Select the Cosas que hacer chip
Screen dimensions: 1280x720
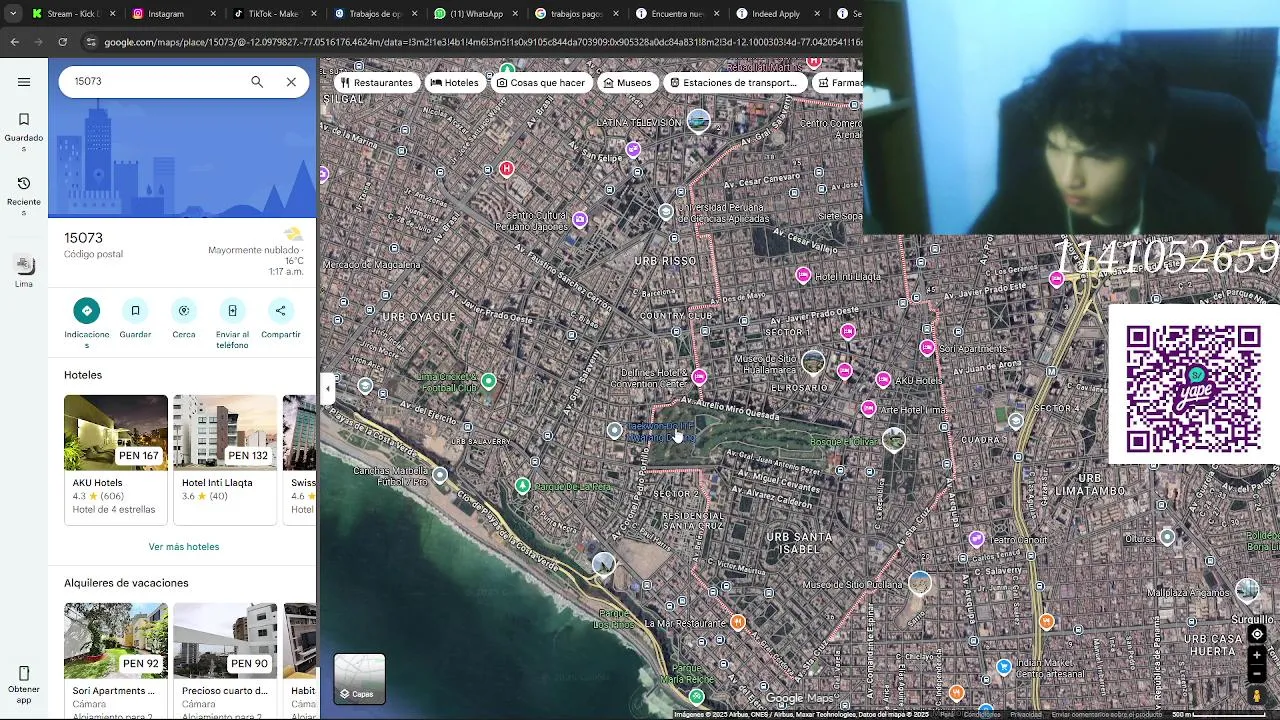541,83
